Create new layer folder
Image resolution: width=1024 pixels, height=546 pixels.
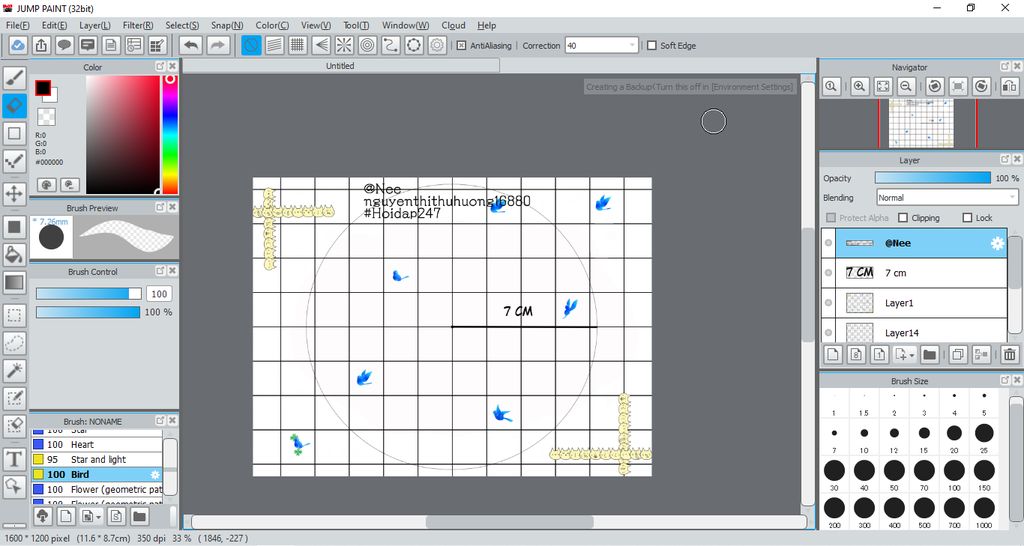pos(929,355)
